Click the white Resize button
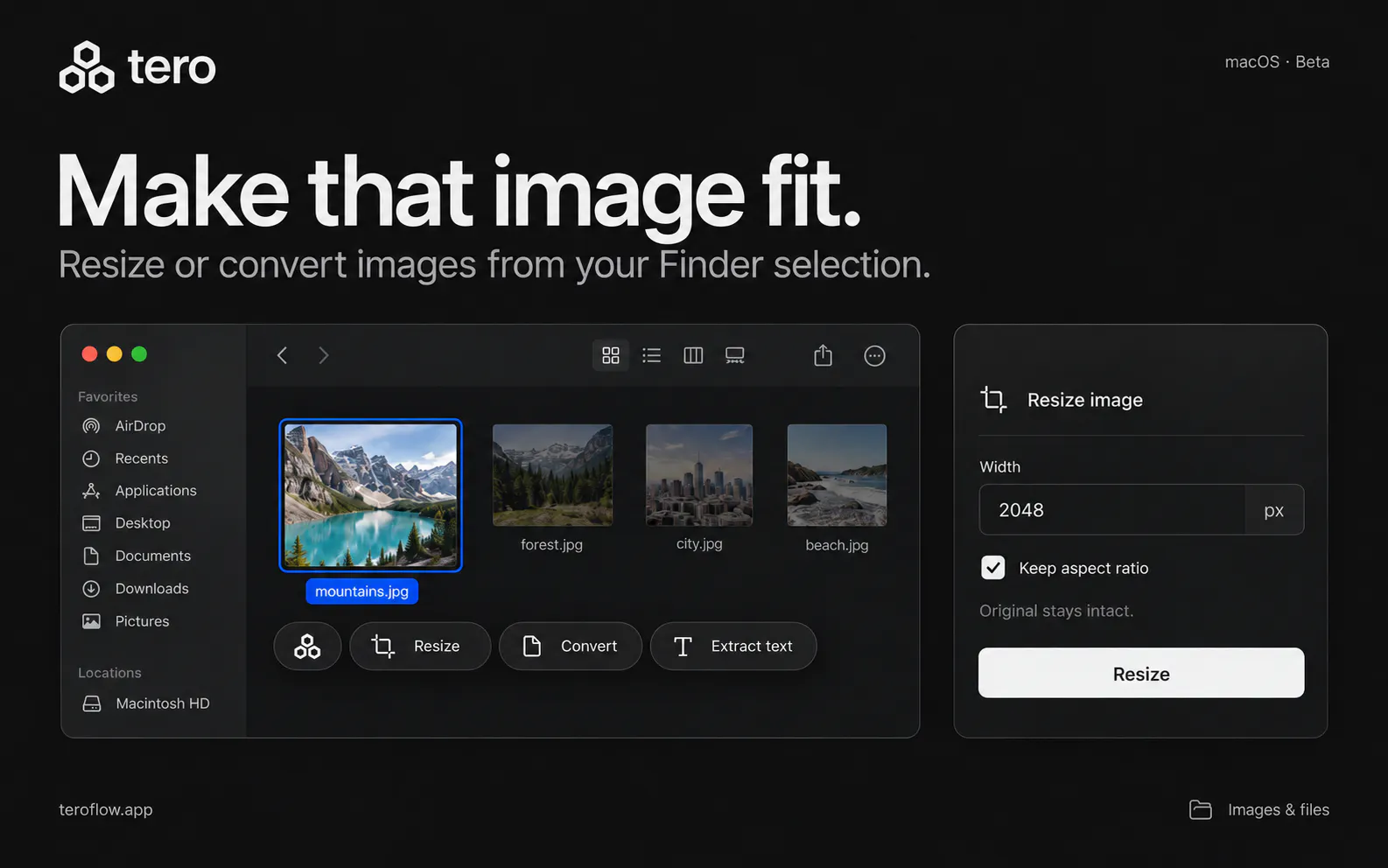Screen dimensions: 1388x868 pos(1141,673)
